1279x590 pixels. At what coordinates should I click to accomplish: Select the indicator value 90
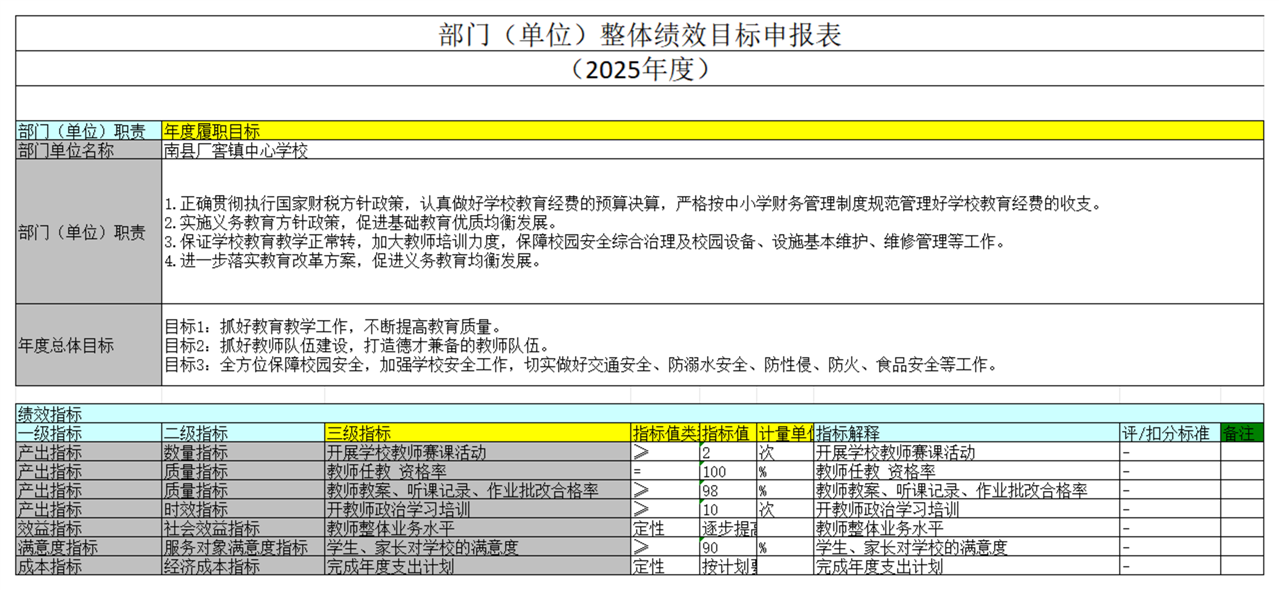(x=728, y=547)
